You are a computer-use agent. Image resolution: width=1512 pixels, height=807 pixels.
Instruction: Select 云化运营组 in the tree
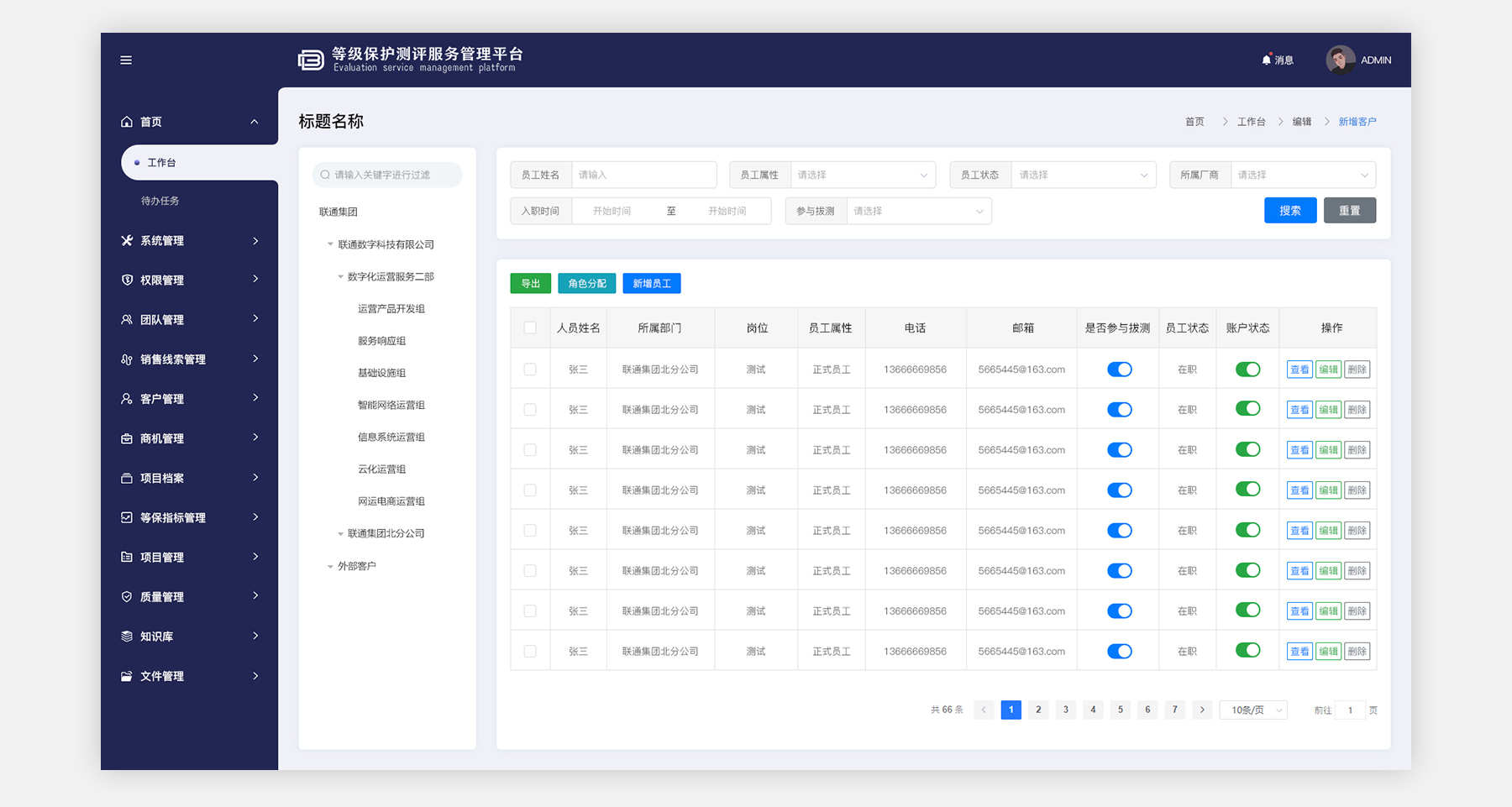point(381,469)
